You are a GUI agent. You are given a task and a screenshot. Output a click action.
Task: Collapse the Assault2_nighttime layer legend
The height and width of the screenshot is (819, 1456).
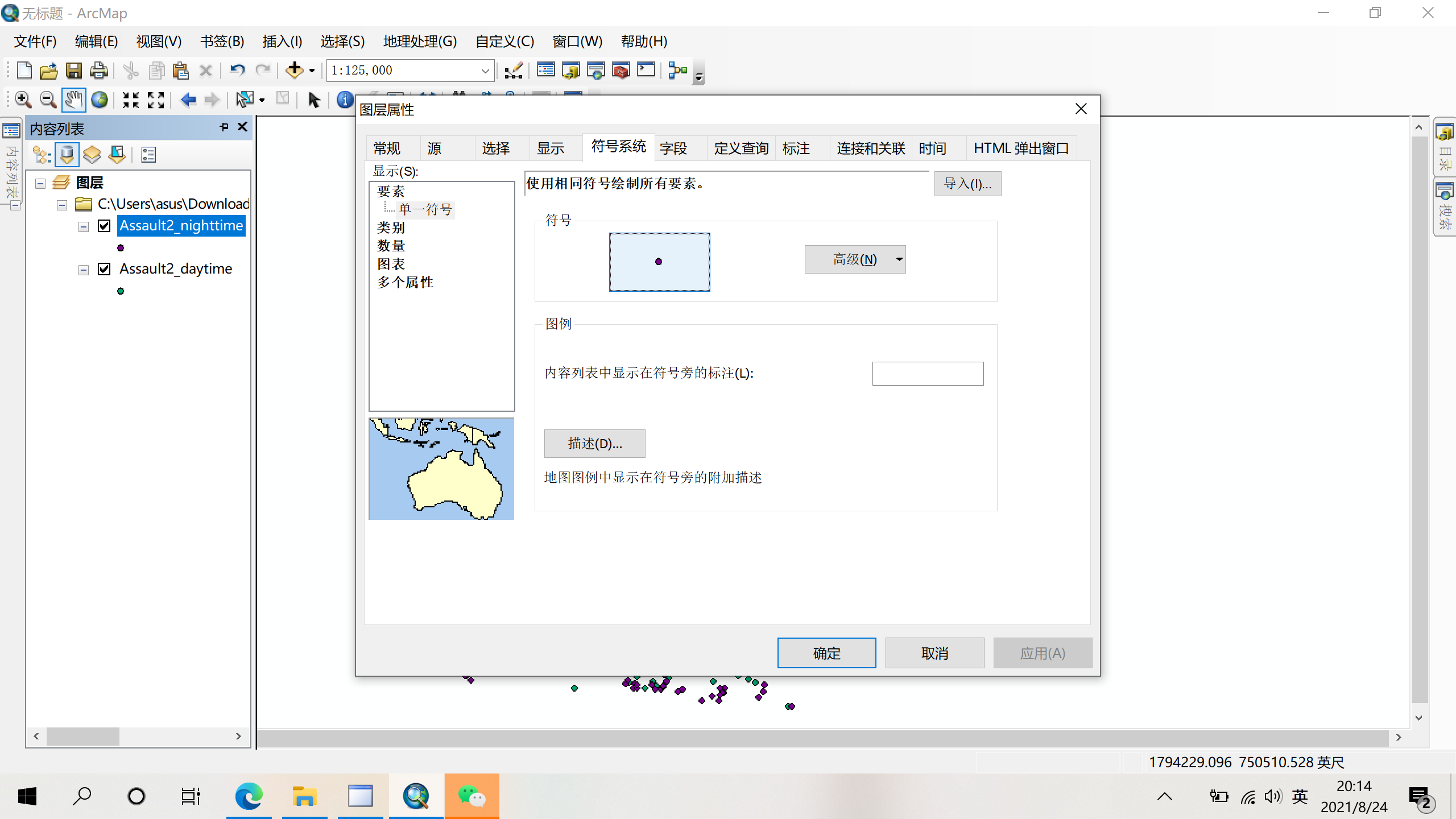(x=84, y=227)
